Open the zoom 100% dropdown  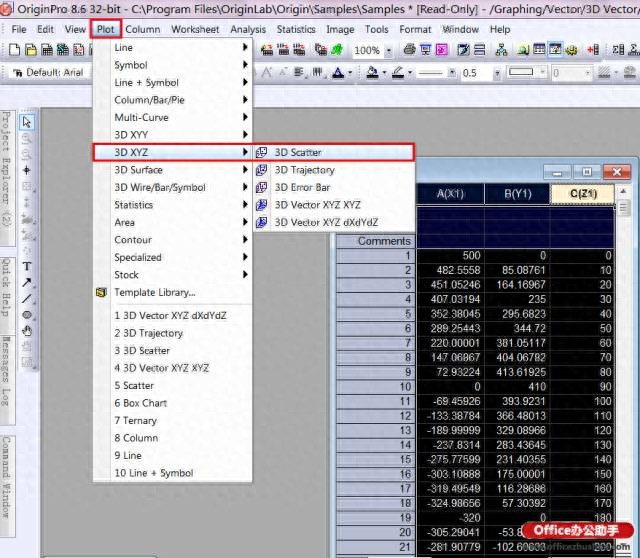click(x=389, y=51)
